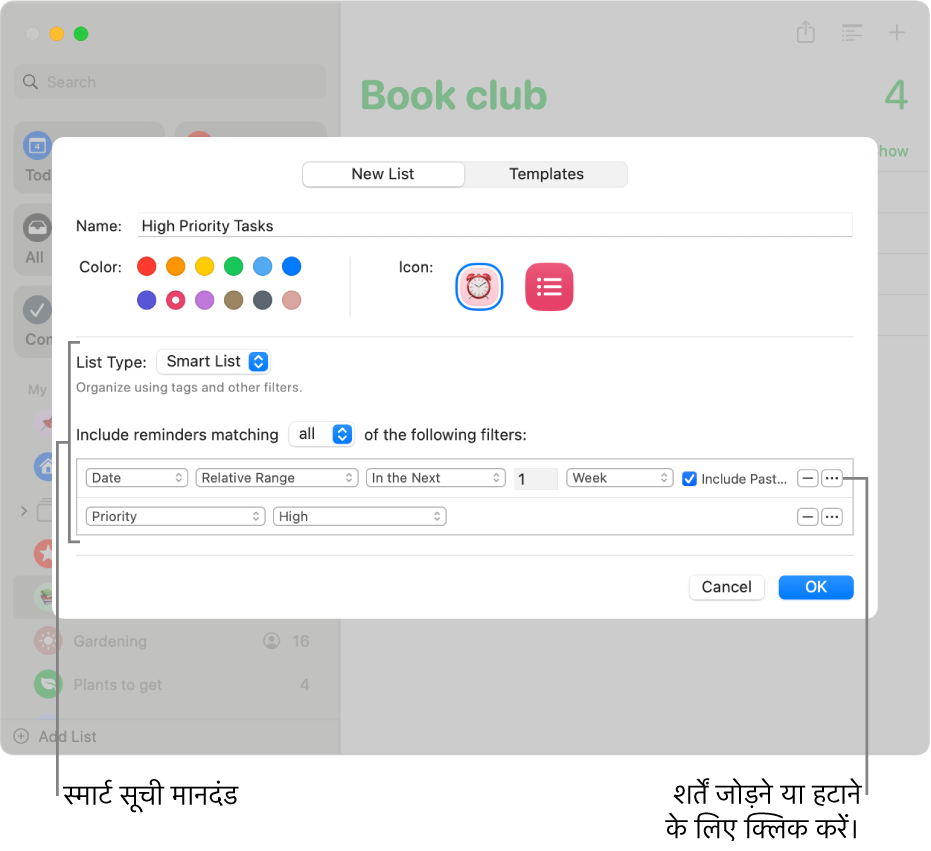Pick the yellow color swatch
The image size is (931, 851).
pos(205,267)
